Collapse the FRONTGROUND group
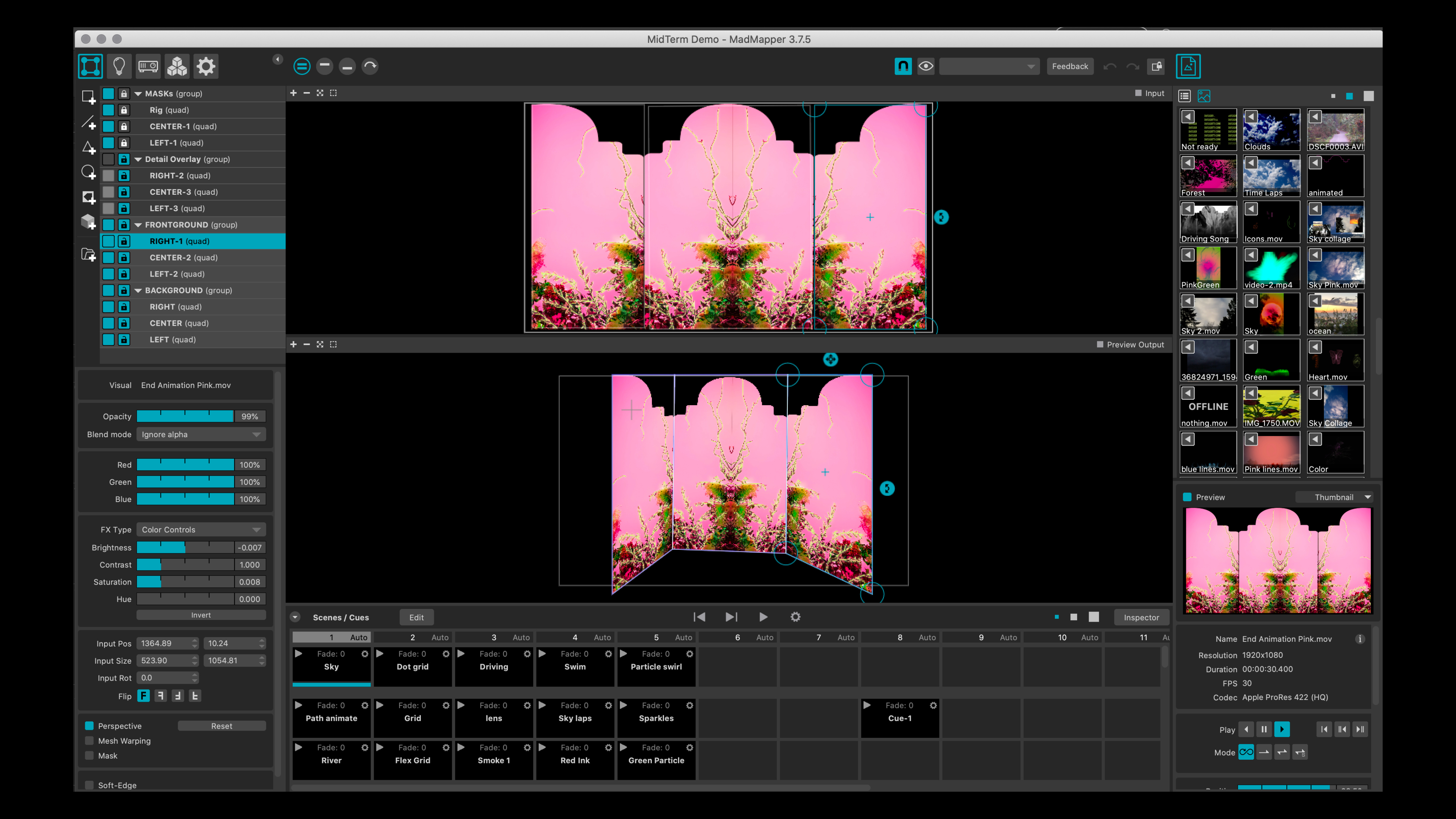The width and height of the screenshot is (1456, 819). tap(138, 225)
